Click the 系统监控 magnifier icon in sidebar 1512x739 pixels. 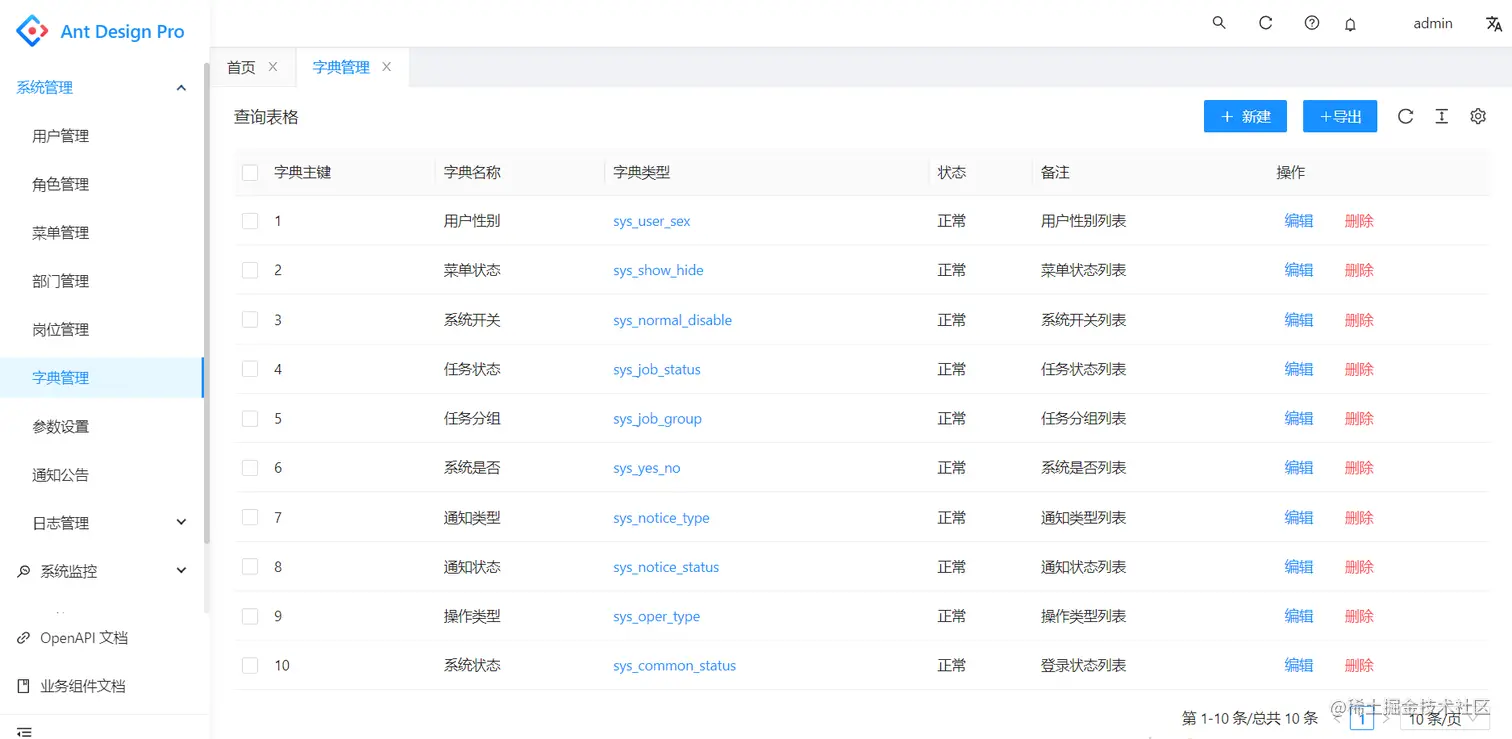coord(24,572)
